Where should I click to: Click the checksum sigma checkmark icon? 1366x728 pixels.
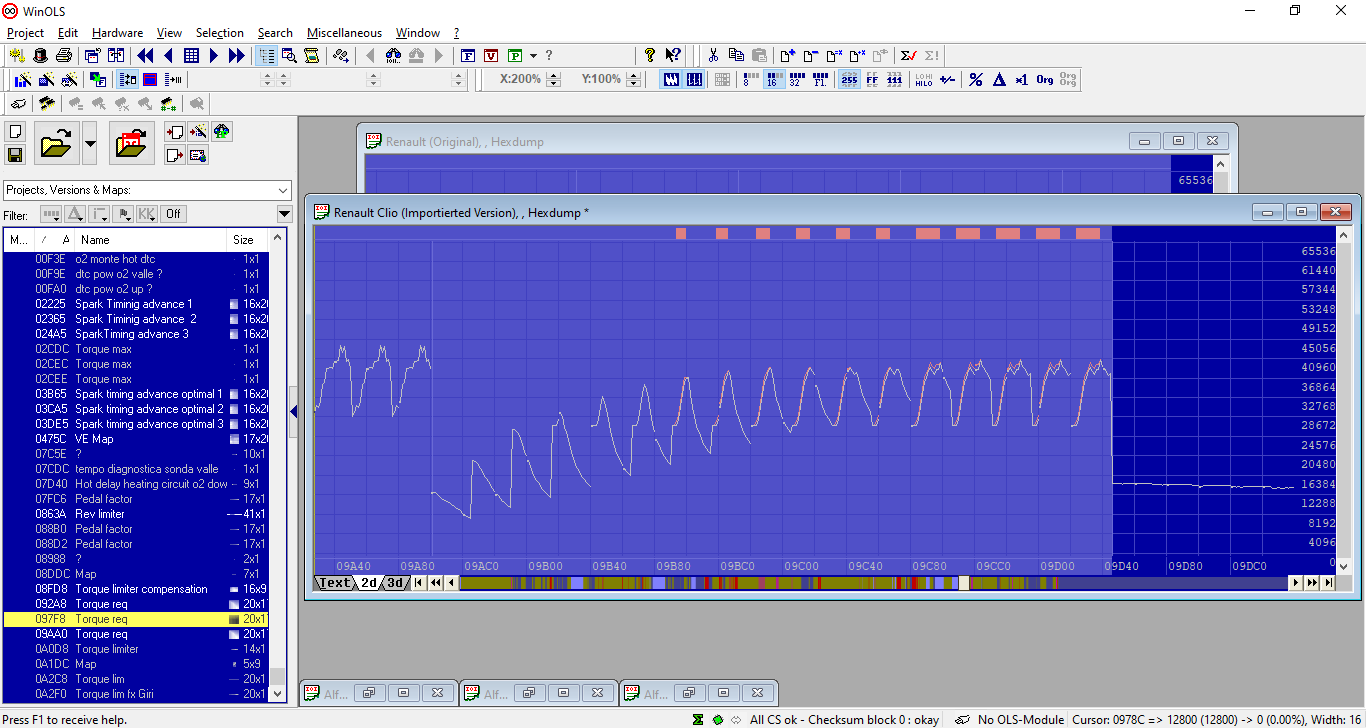[x=908, y=55]
